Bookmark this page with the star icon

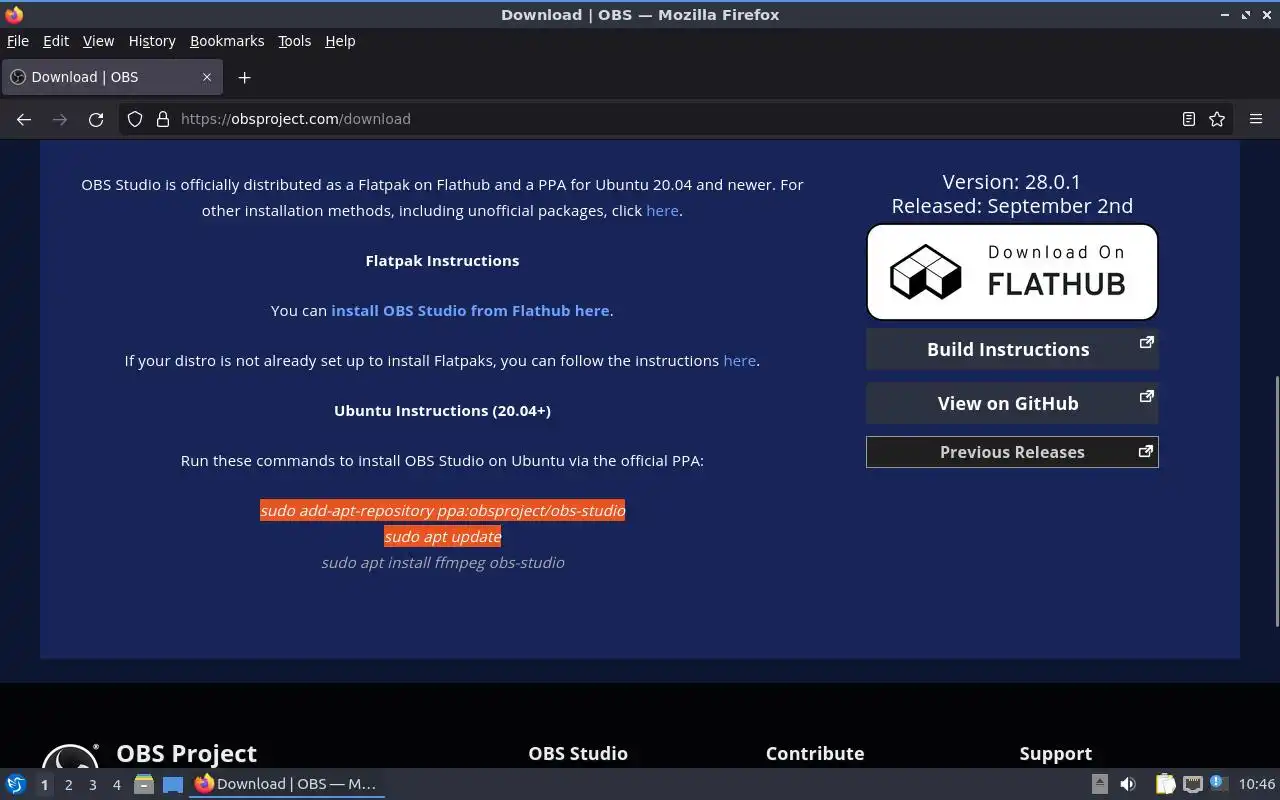click(1217, 119)
